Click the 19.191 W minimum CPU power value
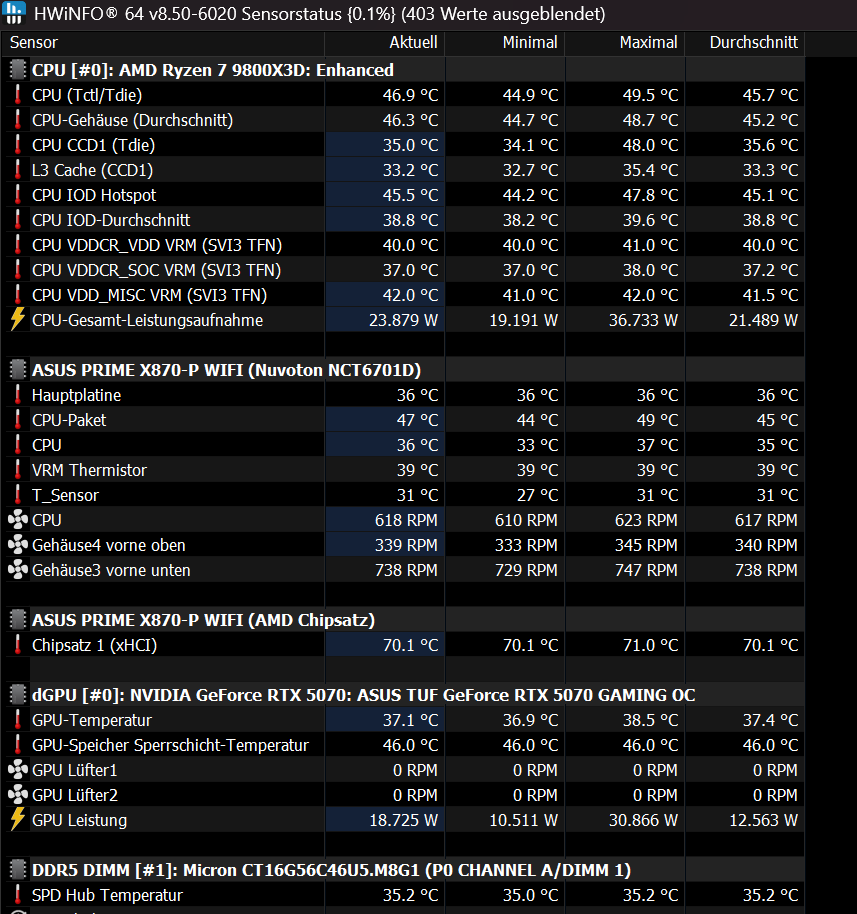The width and height of the screenshot is (857, 914). pyautogui.click(x=524, y=320)
